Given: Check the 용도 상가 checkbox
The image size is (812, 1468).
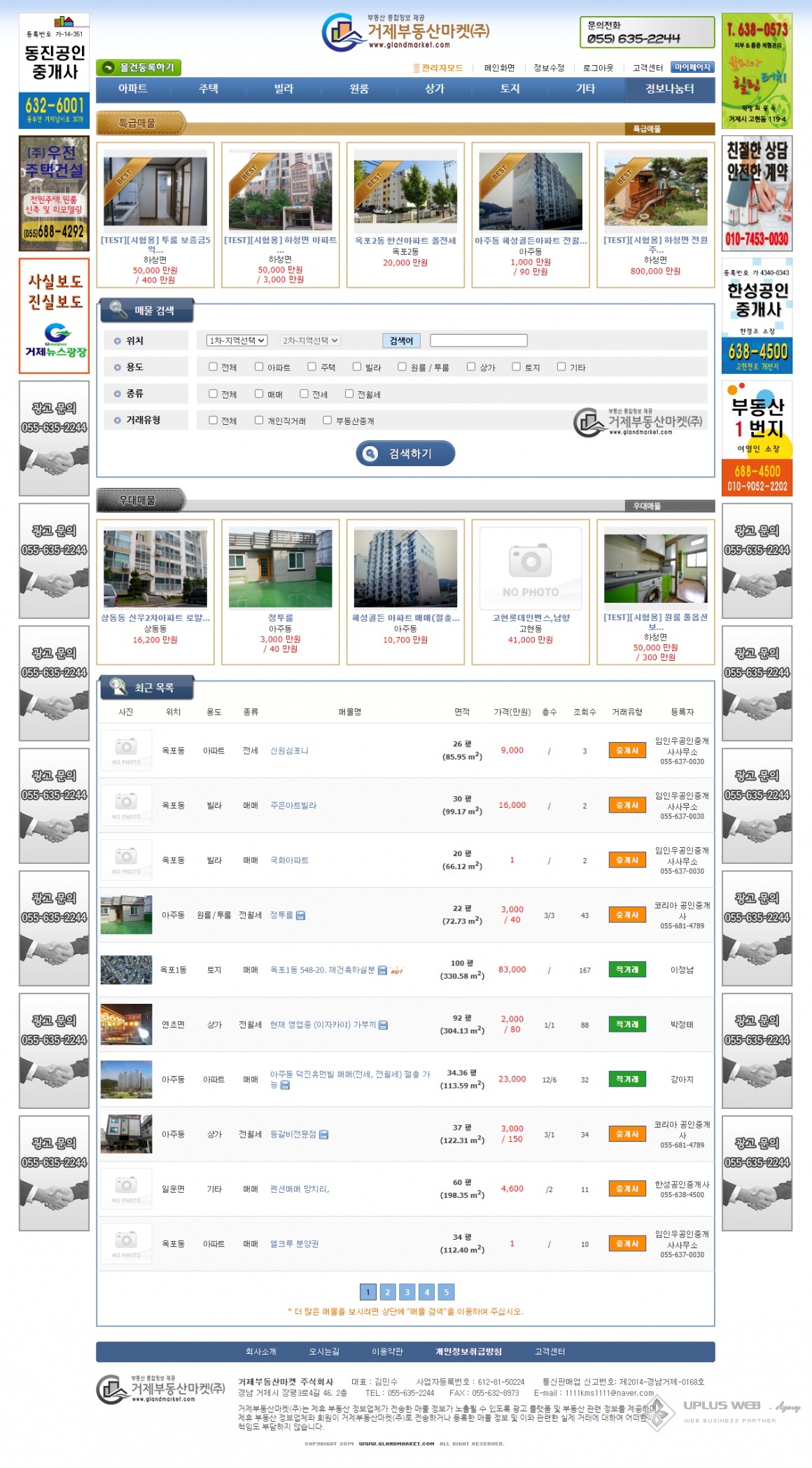Looking at the screenshot, I should point(471,366).
